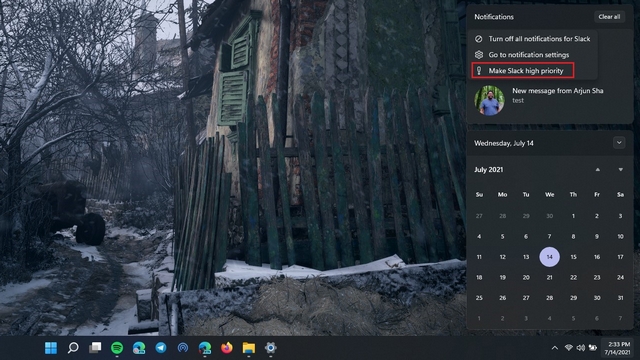Open taskbar Search magnifier icon
Image resolution: width=640 pixels, height=360 pixels.
click(x=73, y=348)
